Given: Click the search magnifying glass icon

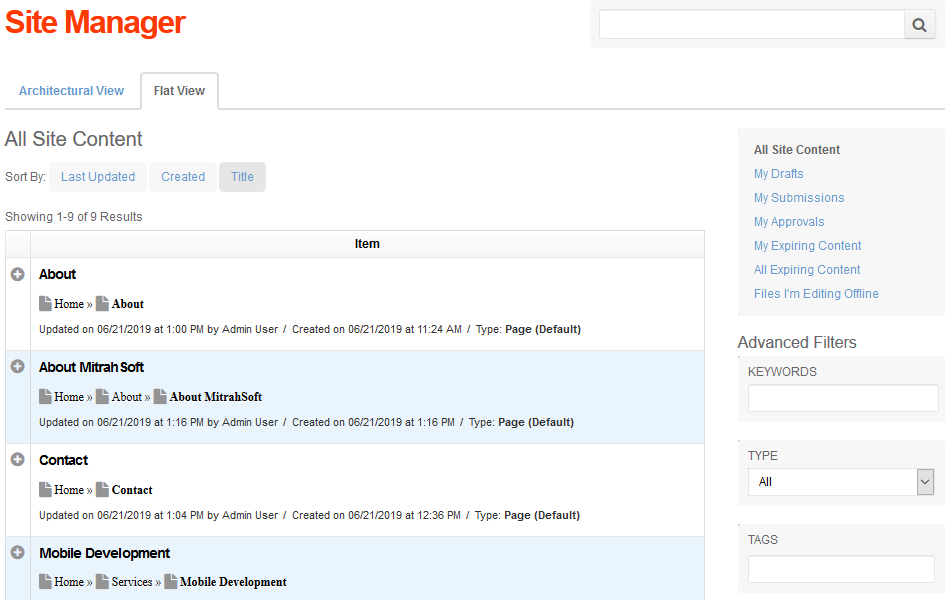Looking at the screenshot, I should point(919,25).
